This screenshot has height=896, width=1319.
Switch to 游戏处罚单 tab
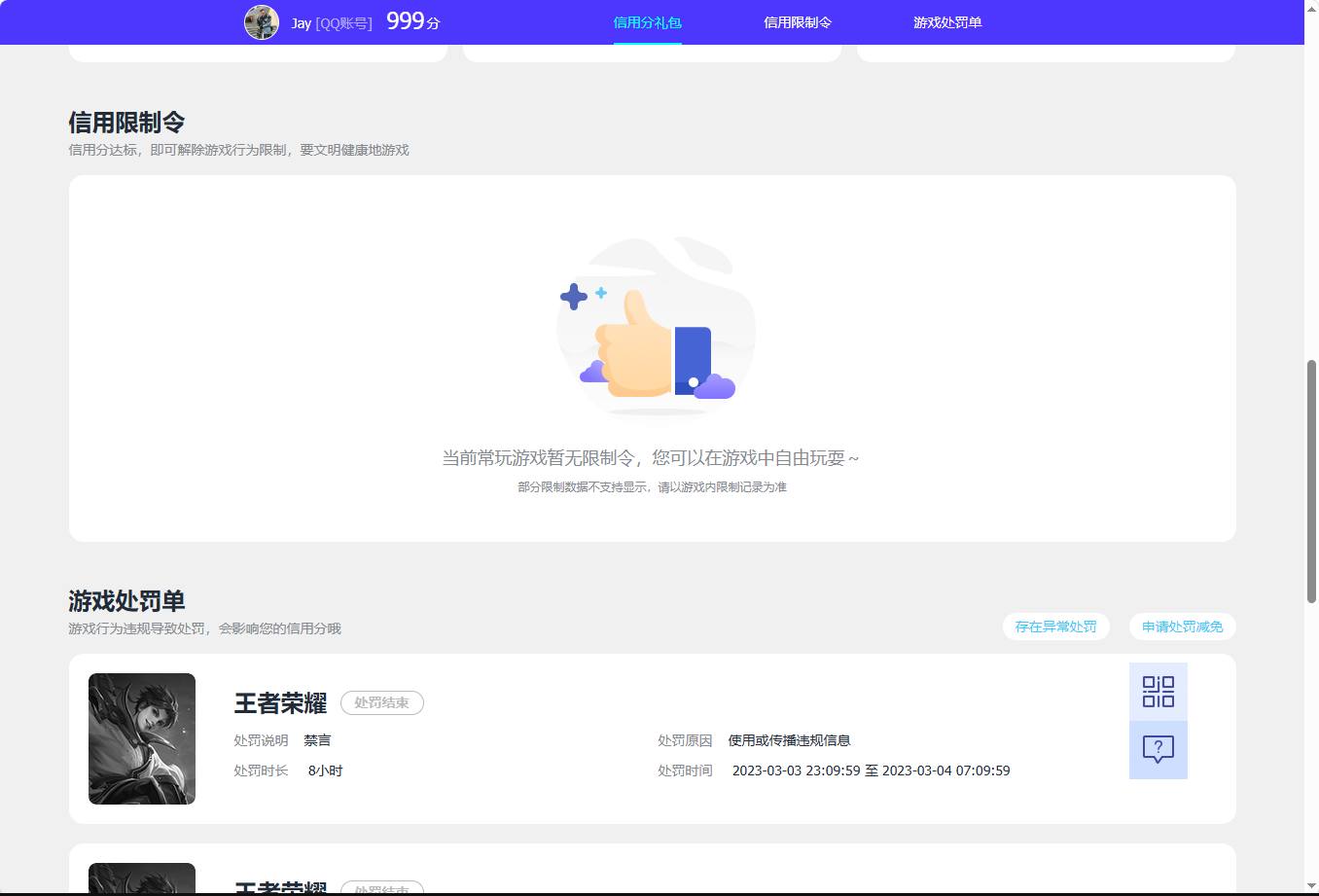pyautogui.click(x=947, y=22)
